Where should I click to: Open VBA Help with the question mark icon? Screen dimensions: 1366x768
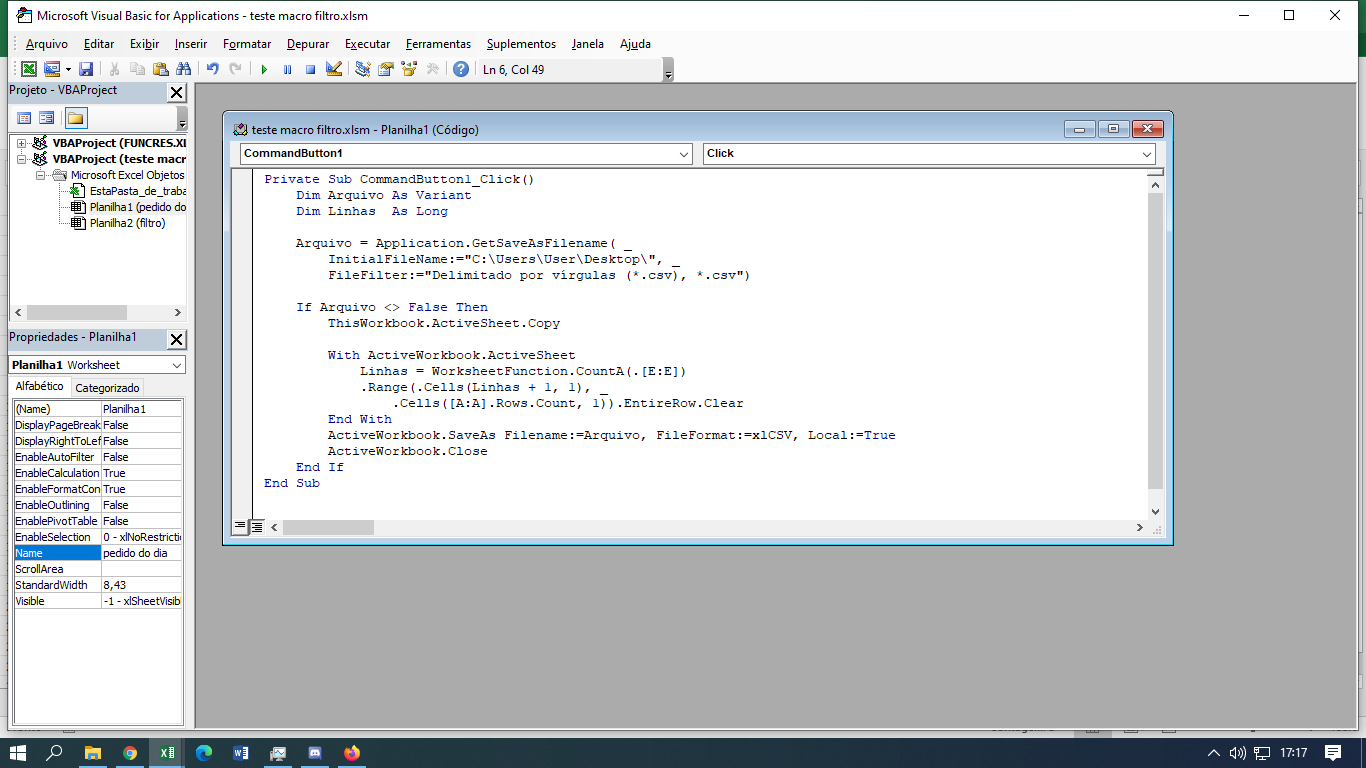[x=460, y=69]
